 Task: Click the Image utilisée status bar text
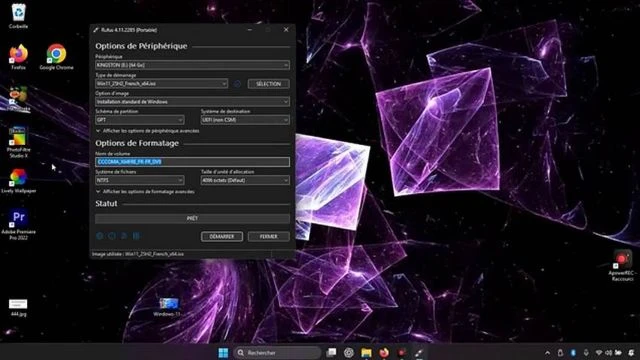pos(138,254)
